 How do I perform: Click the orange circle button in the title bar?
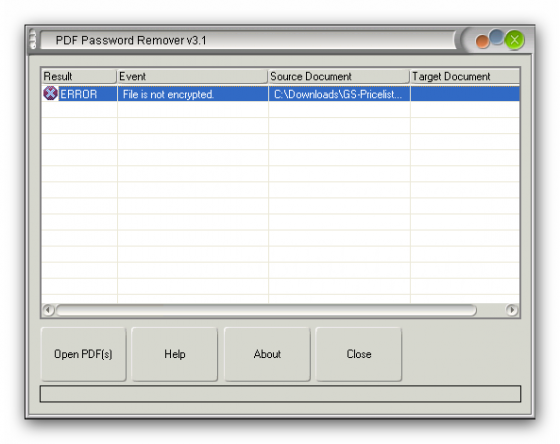click(x=482, y=41)
